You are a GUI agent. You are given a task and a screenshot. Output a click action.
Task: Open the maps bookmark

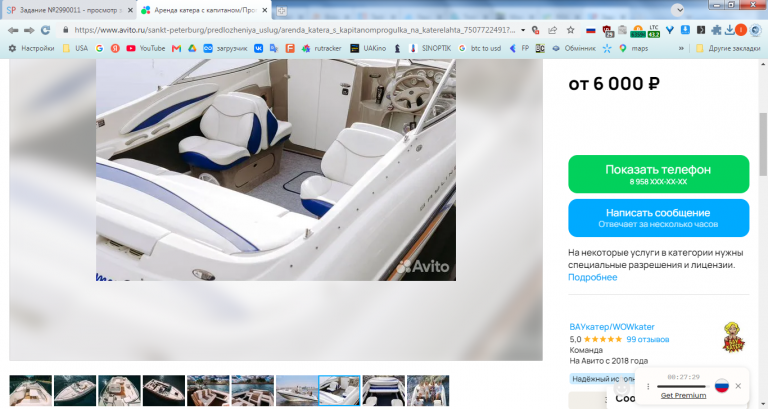tap(633, 48)
